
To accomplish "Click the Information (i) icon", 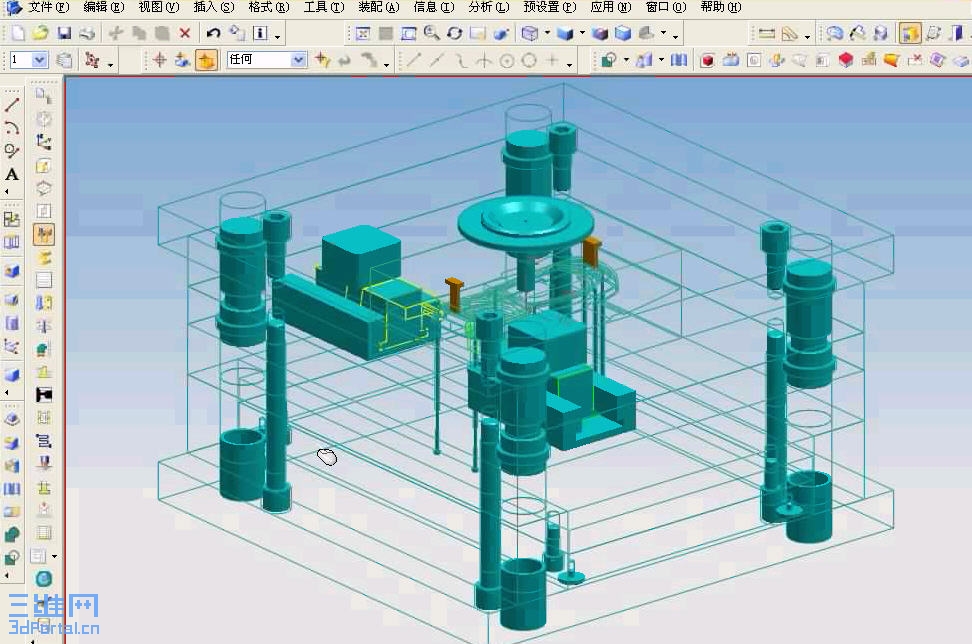I will coord(260,33).
